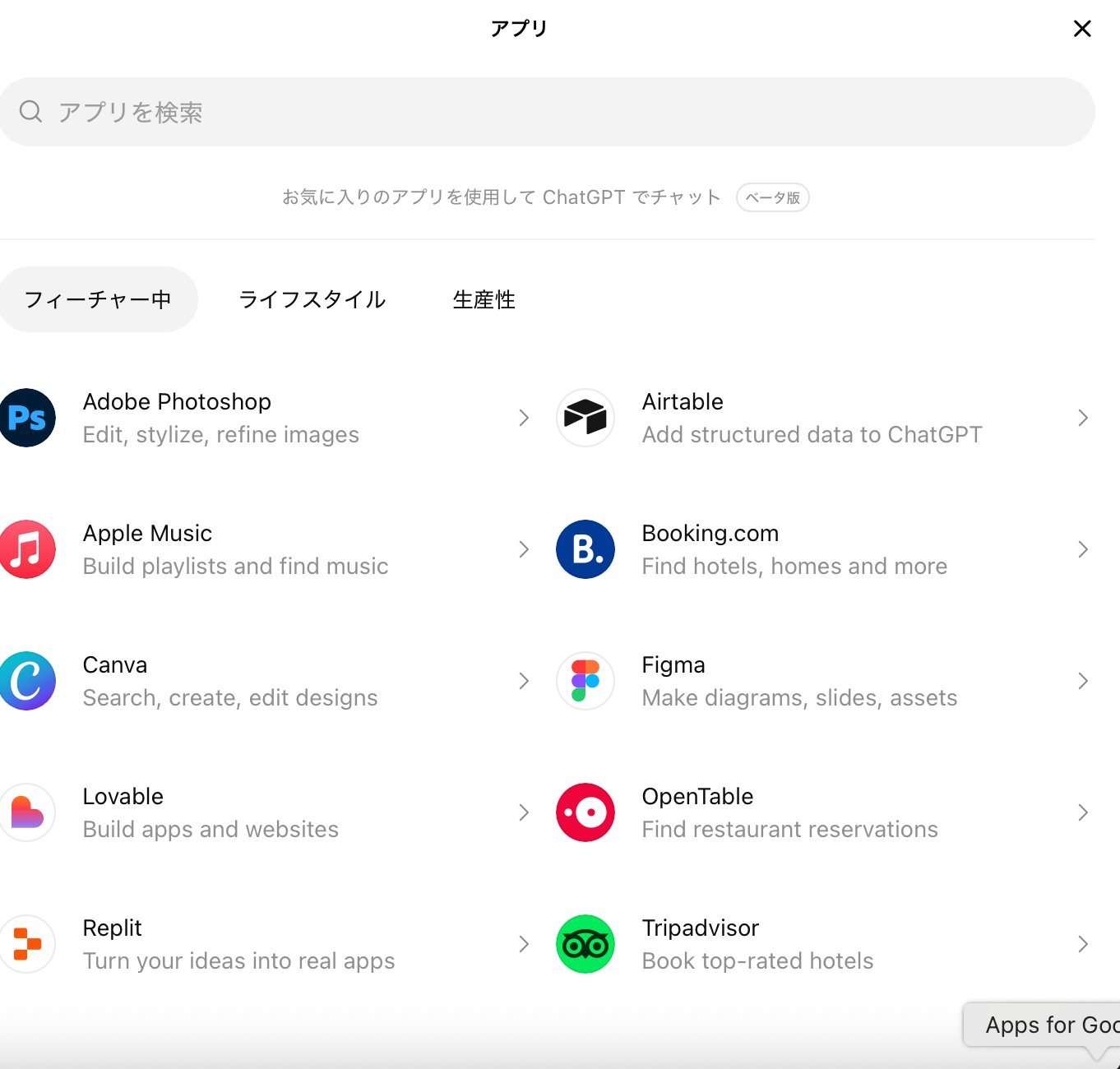Click the OpenTable red logo icon
Image resolution: width=1120 pixels, height=1069 pixels.
pyautogui.click(x=585, y=812)
